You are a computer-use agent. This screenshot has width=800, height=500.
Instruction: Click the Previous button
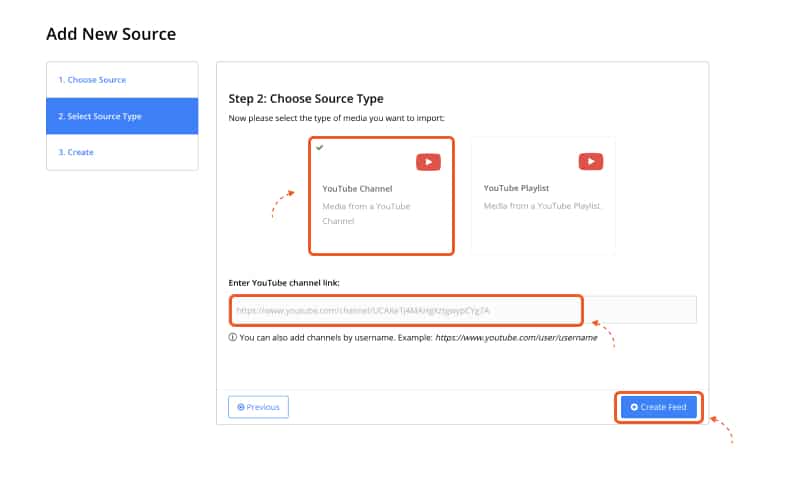pyautogui.click(x=258, y=407)
